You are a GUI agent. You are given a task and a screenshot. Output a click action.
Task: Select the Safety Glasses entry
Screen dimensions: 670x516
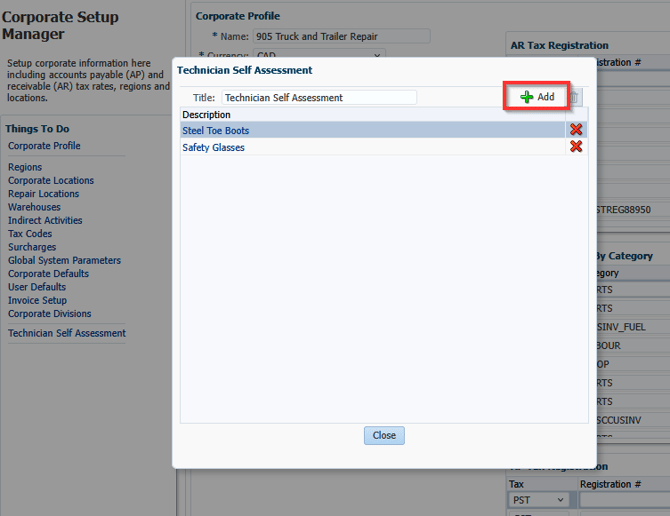point(213,148)
